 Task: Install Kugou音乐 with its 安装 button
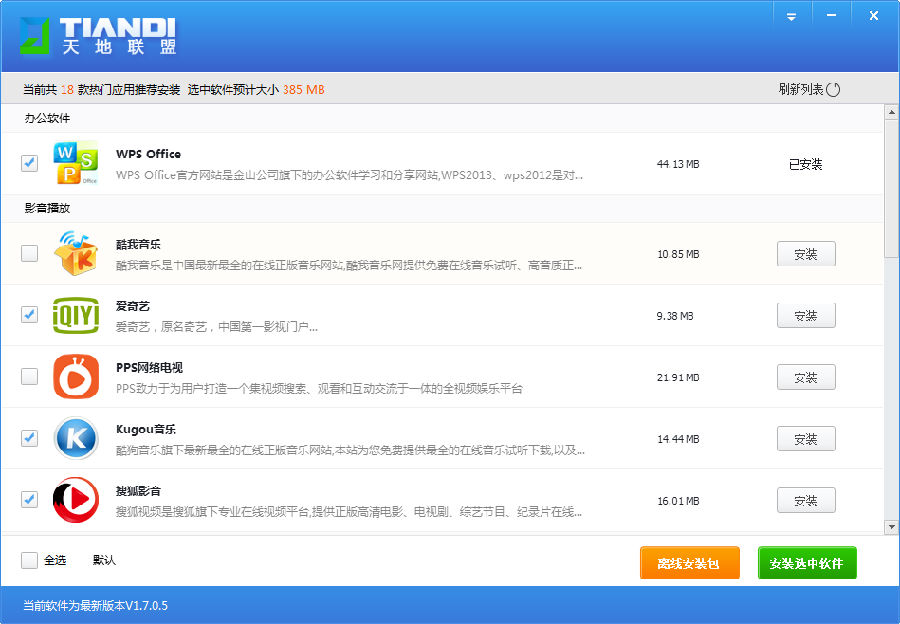pyautogui.click(x=806, y=439)
